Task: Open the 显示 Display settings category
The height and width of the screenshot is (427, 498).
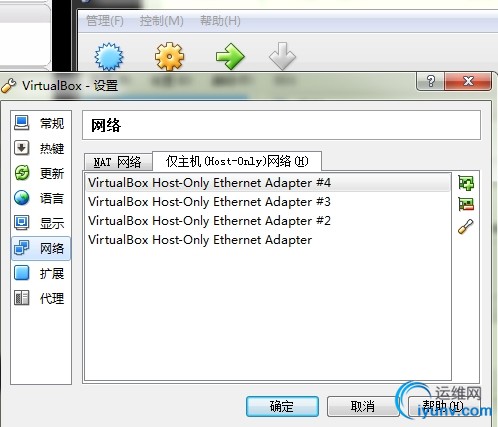Action: click(41, 223)
